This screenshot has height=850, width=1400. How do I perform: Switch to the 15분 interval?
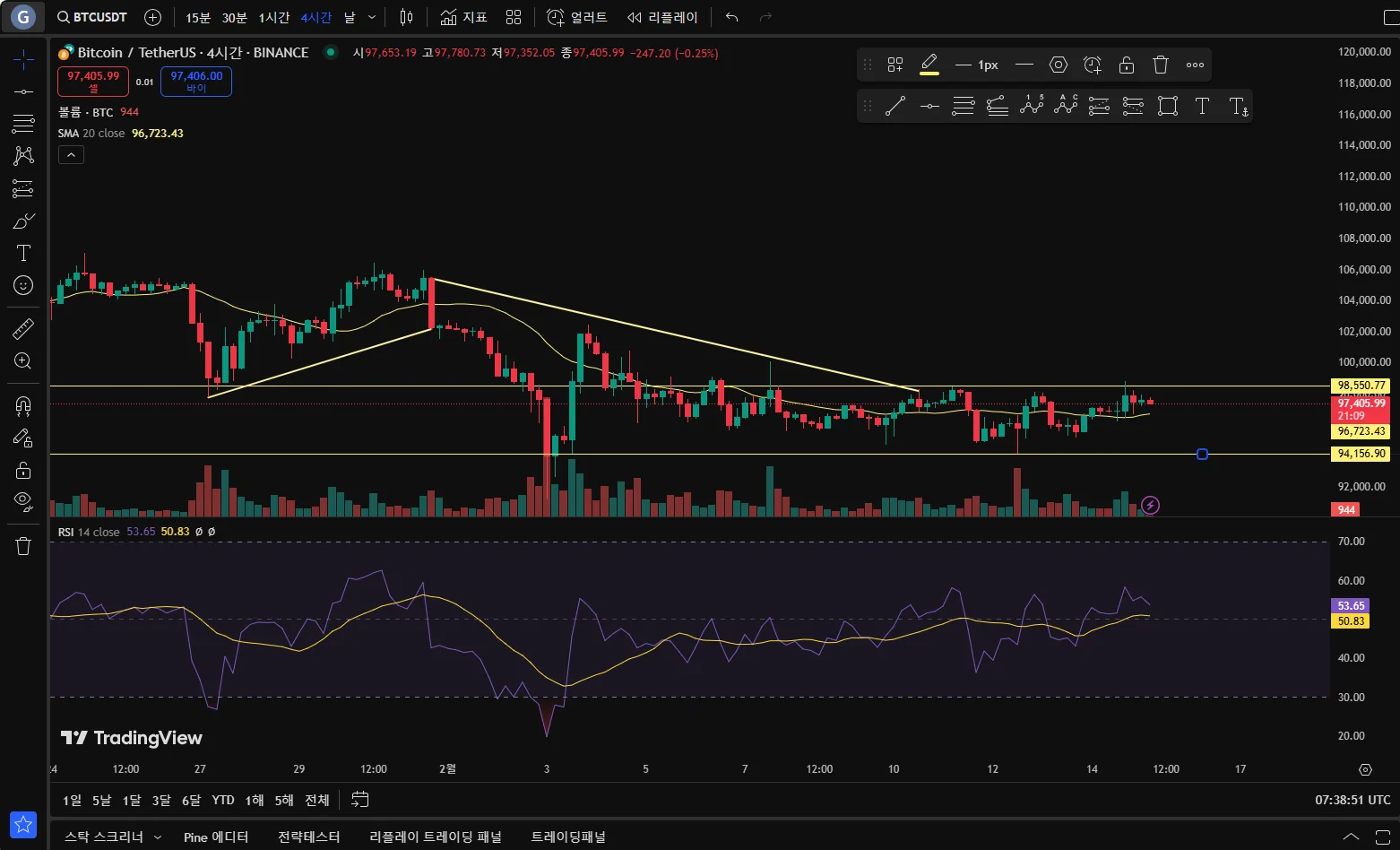[198, 17]
